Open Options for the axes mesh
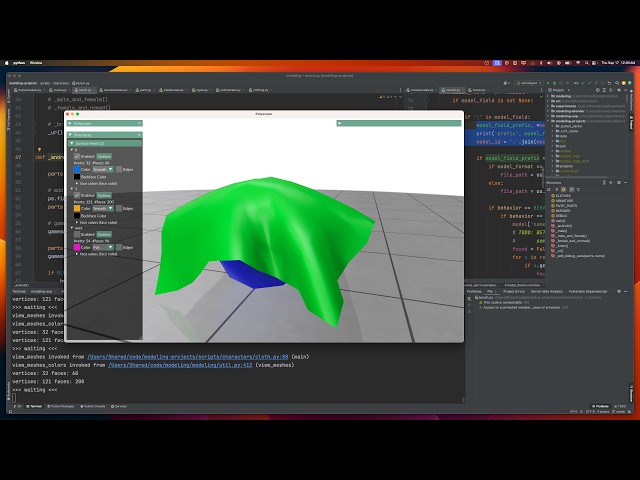The image size is (640, 480). coord(104,235)
